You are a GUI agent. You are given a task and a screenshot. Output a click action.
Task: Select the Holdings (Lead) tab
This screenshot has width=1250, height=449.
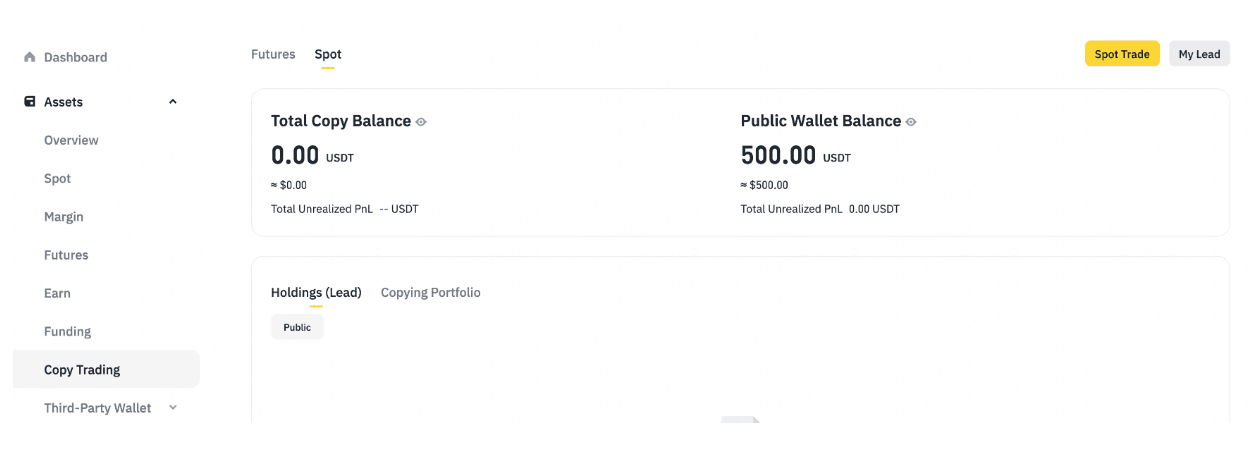point(316,293)
